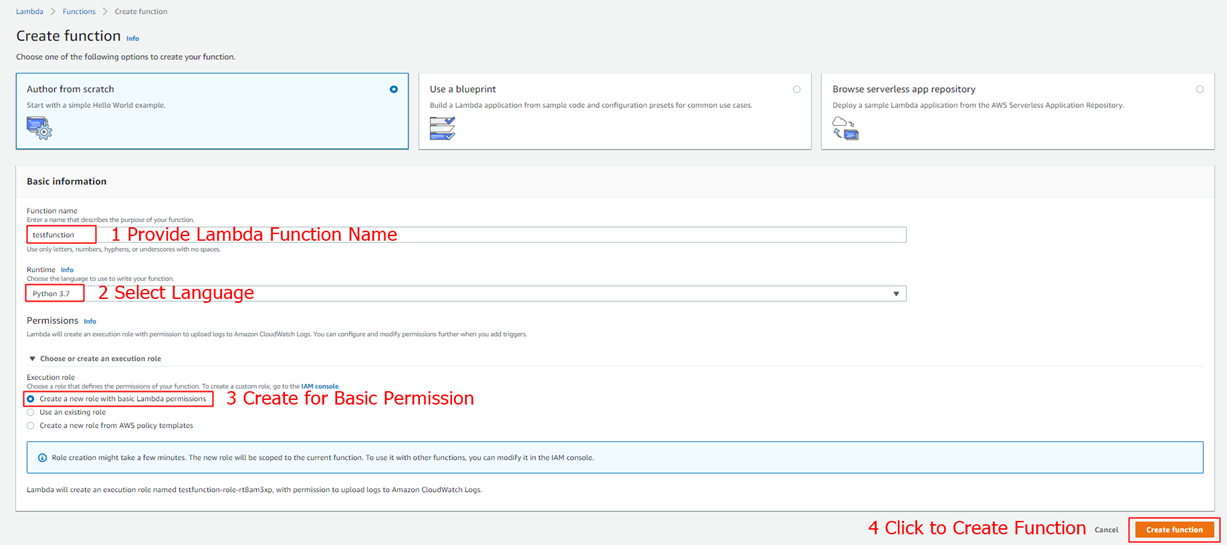This screenshot has height=545, width=1227.
Task: Go to Functions in the breadcrumb
Action: [x=79, y=12]
